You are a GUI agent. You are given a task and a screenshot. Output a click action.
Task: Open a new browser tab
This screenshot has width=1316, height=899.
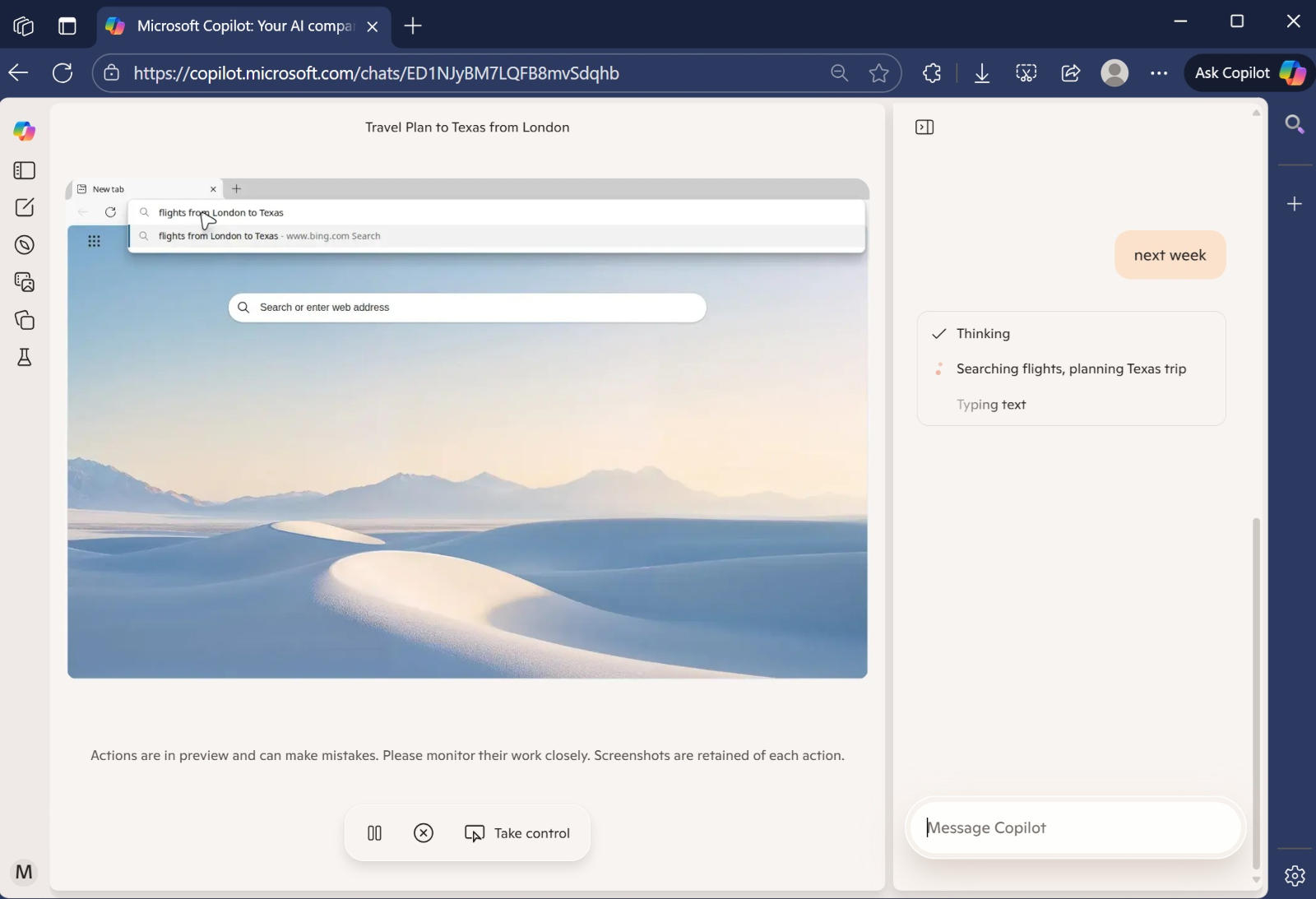coord(413,25)
